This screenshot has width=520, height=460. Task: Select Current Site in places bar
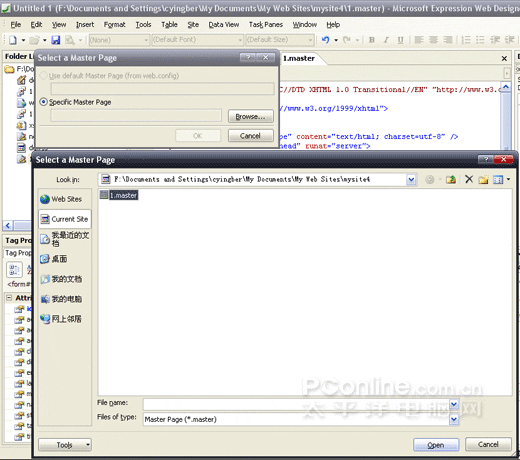tap(65, 219)
